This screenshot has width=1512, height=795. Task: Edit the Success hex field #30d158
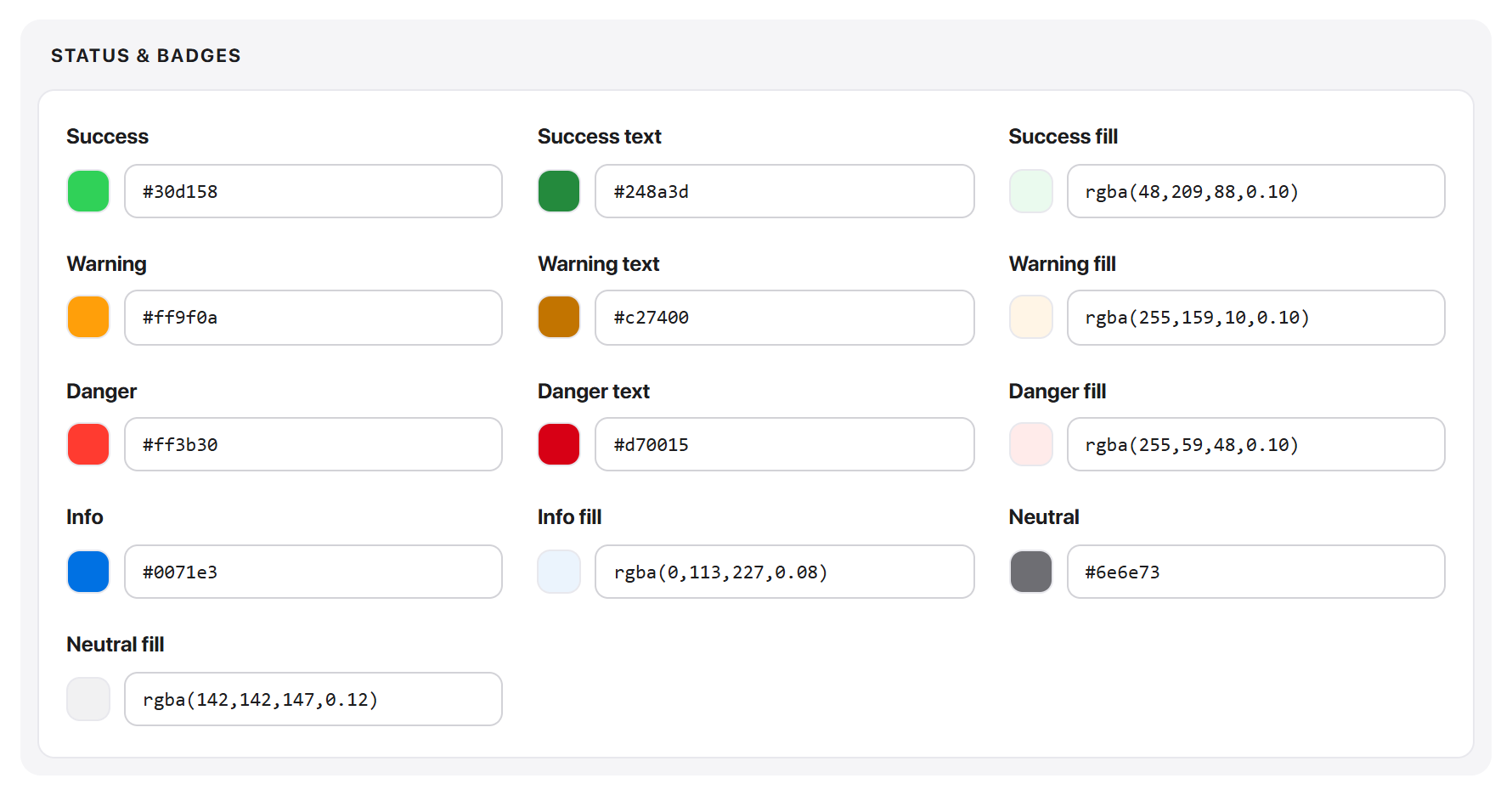[x=313, y=191]
